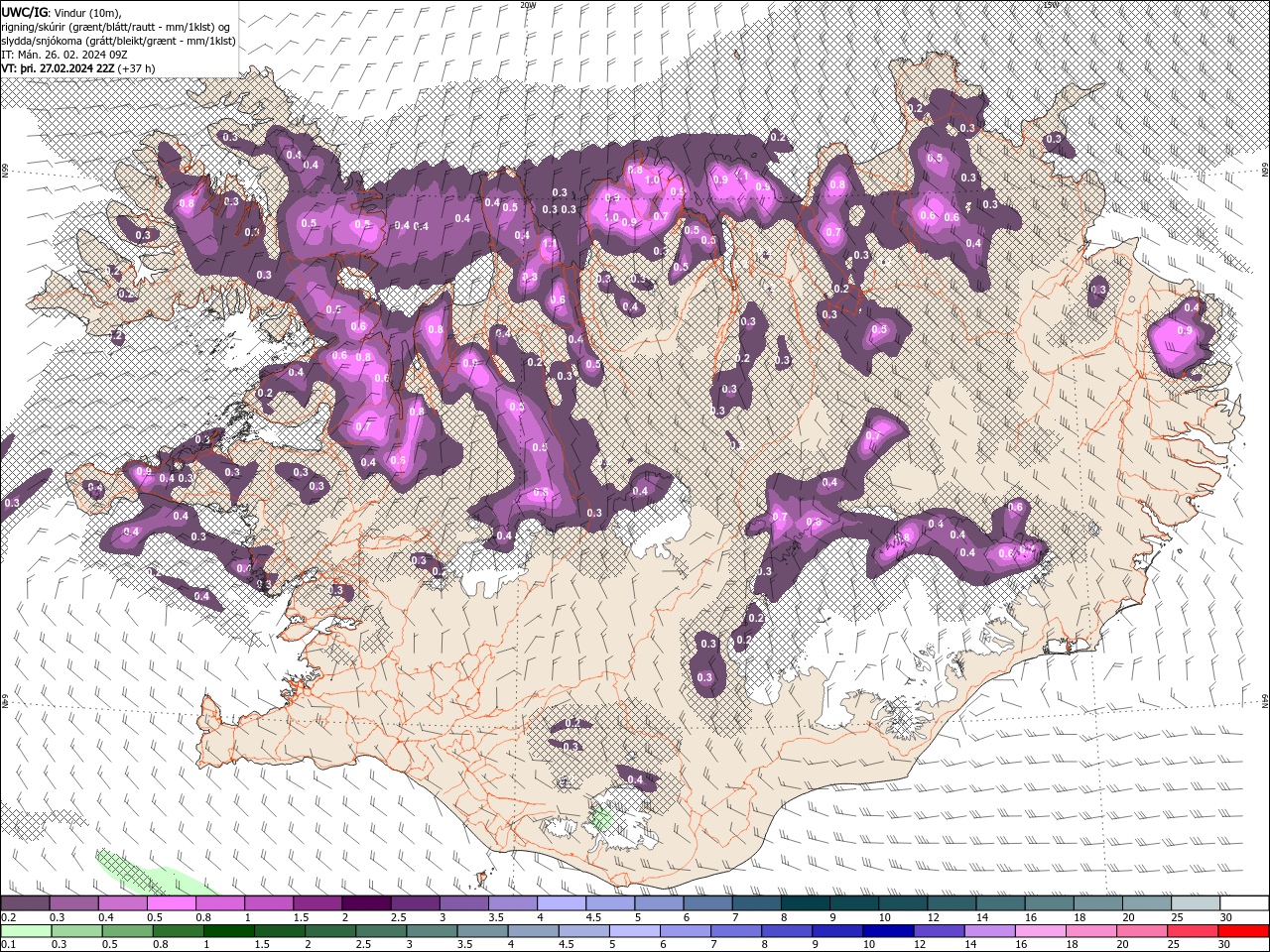Click the pale gray snow swatch labeled 25
The height and width of the screenshot is (952, 1270).
click(x=1197, y=903)
